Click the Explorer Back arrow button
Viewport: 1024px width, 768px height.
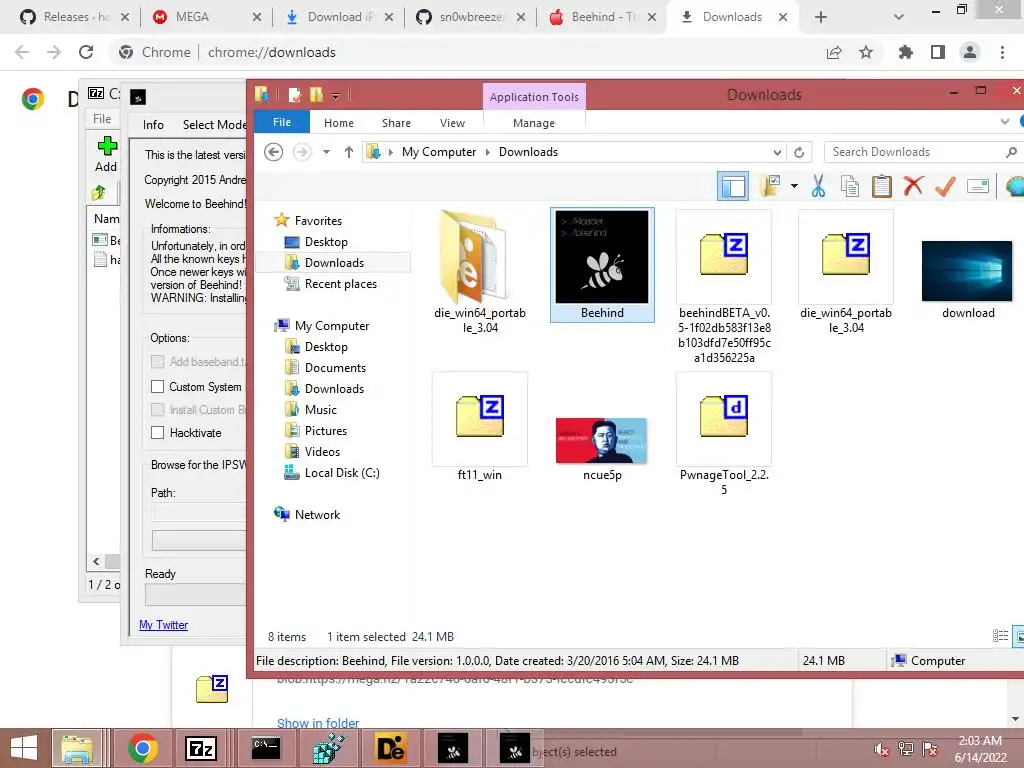click(274, 152)
